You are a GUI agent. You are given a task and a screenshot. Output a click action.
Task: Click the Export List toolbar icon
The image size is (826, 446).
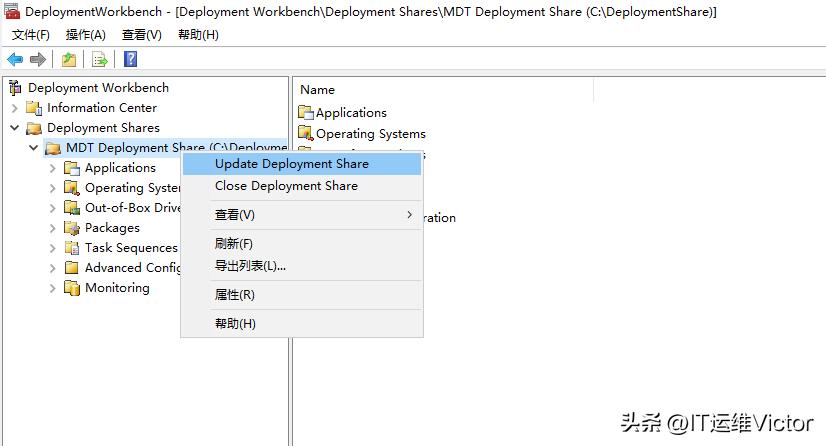(100, 59)
